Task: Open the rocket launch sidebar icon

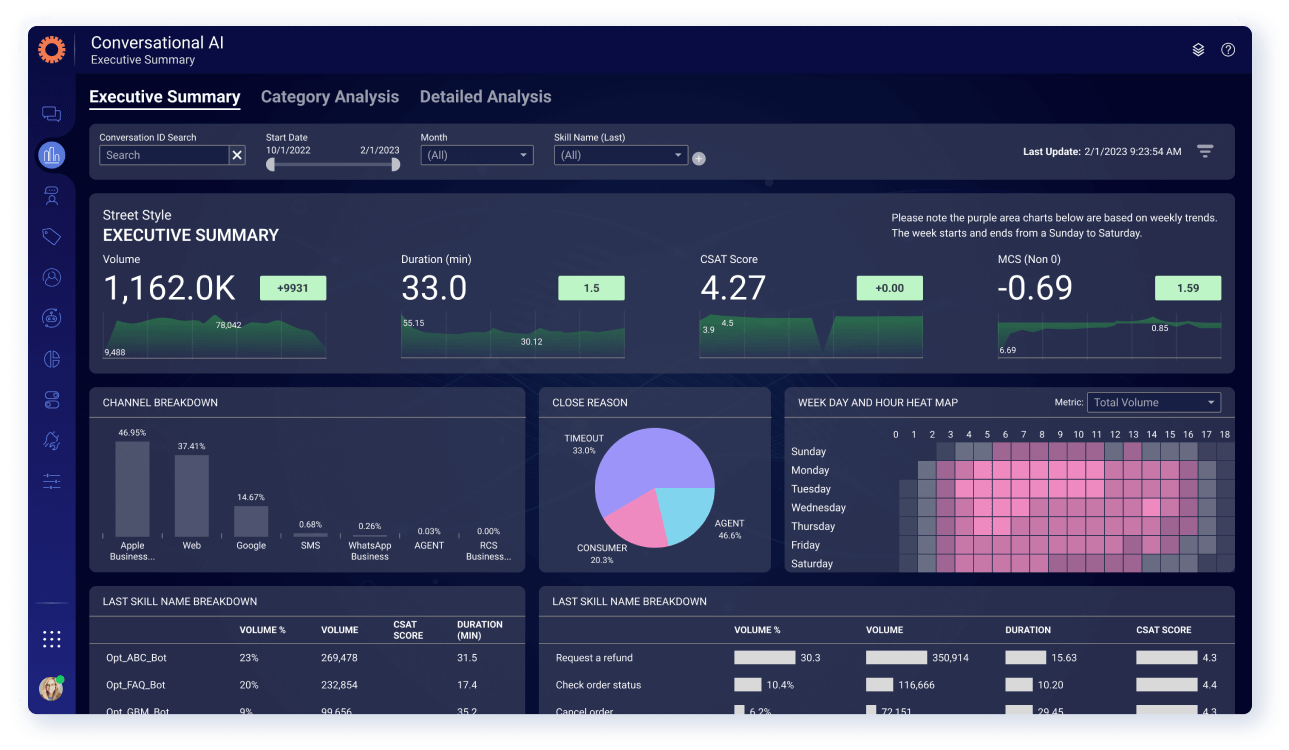Action: coord(51,440)
